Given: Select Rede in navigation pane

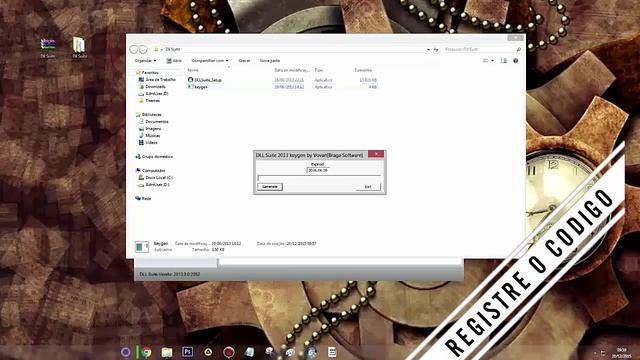Looking at the screenshot, I should (x=146, y=198).
